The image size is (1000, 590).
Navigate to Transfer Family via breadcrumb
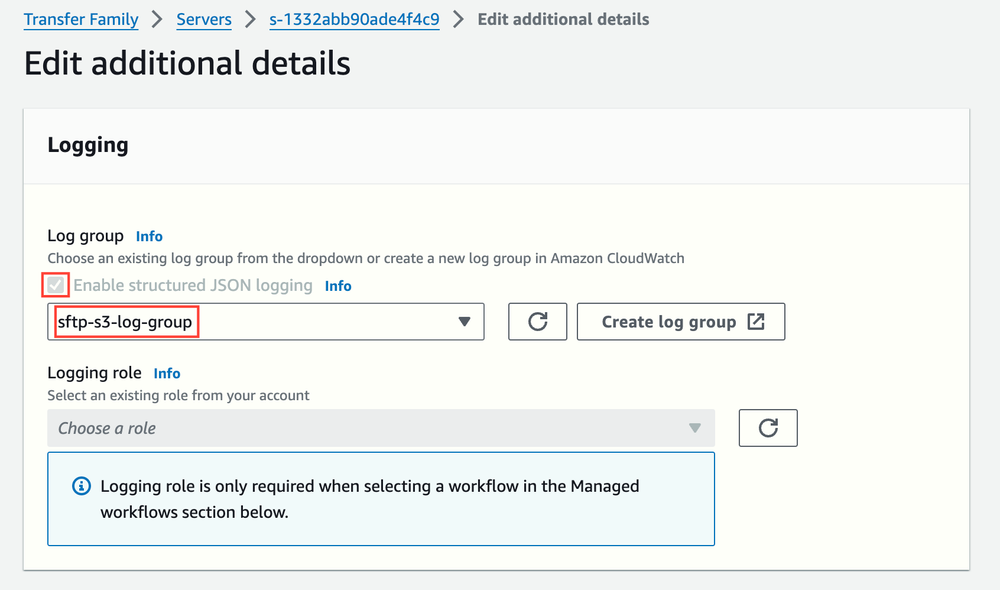[80, 19]
